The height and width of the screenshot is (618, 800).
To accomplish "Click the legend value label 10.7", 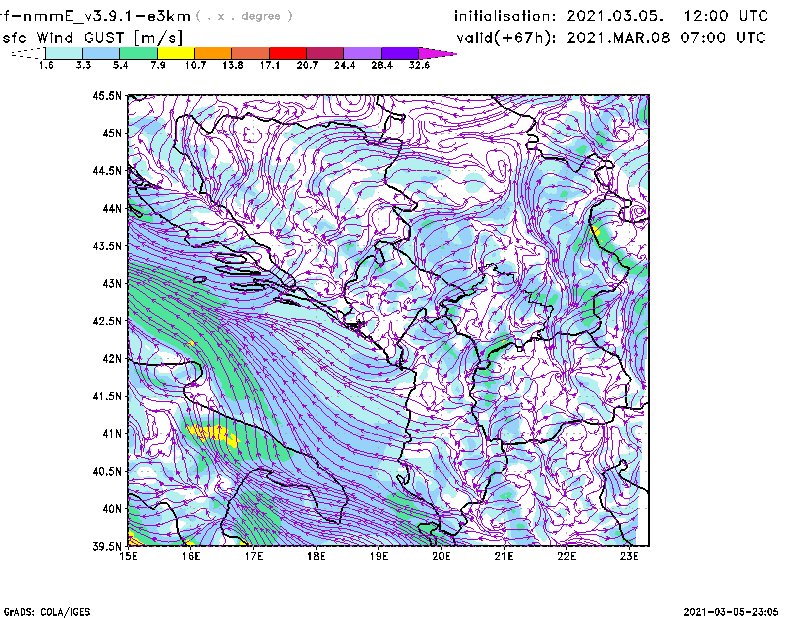I will [x=195, y=65].
